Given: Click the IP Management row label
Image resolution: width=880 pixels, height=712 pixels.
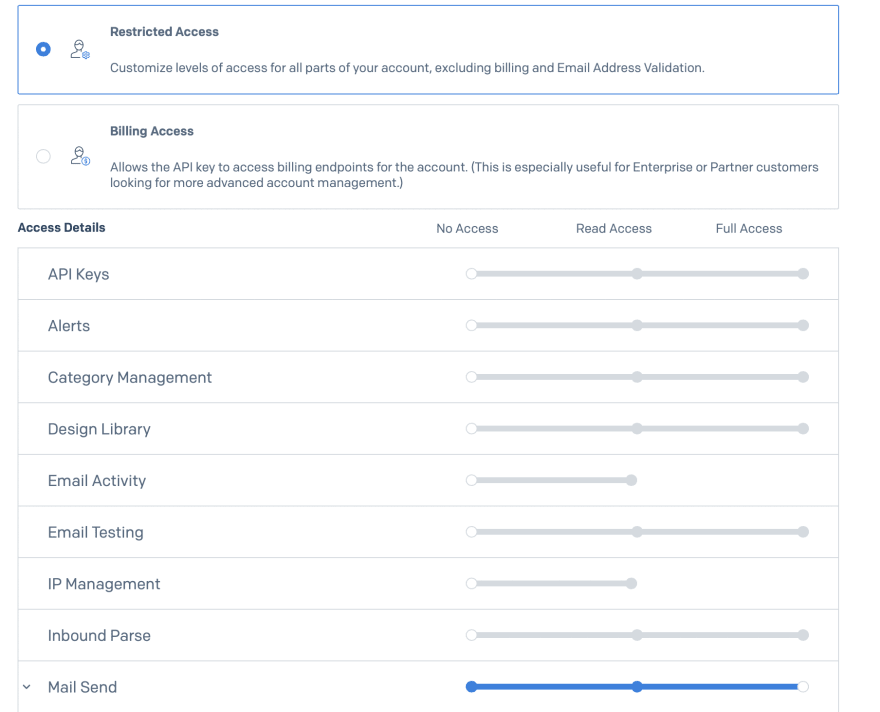Looking at the screenshot, I should point(104,584).
